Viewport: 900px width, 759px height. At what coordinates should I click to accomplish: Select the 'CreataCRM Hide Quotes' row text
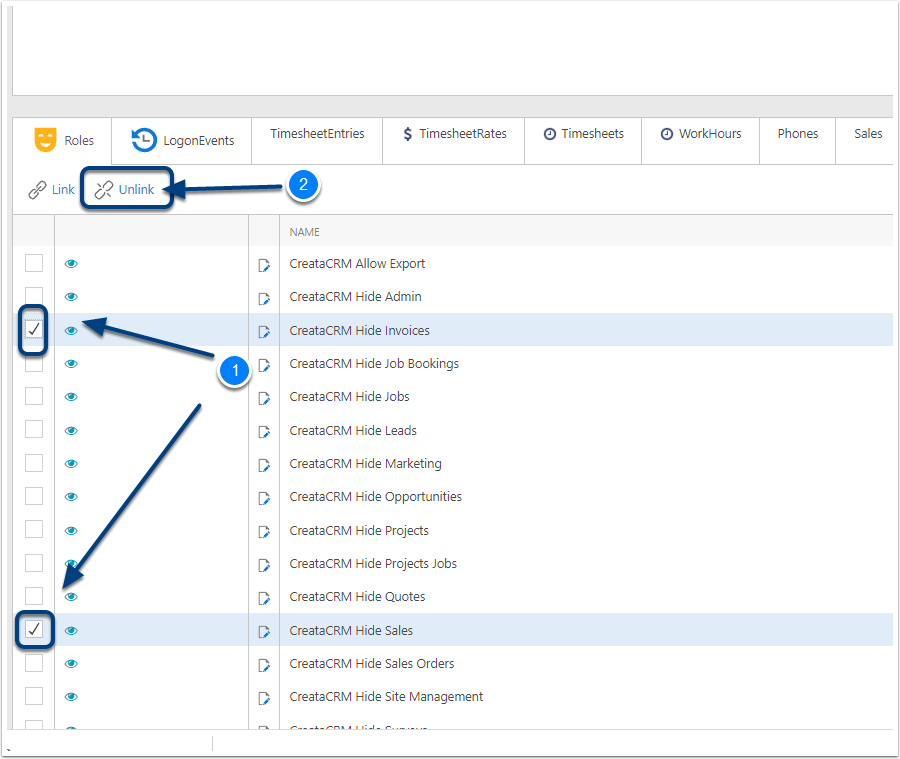point(357,597)
